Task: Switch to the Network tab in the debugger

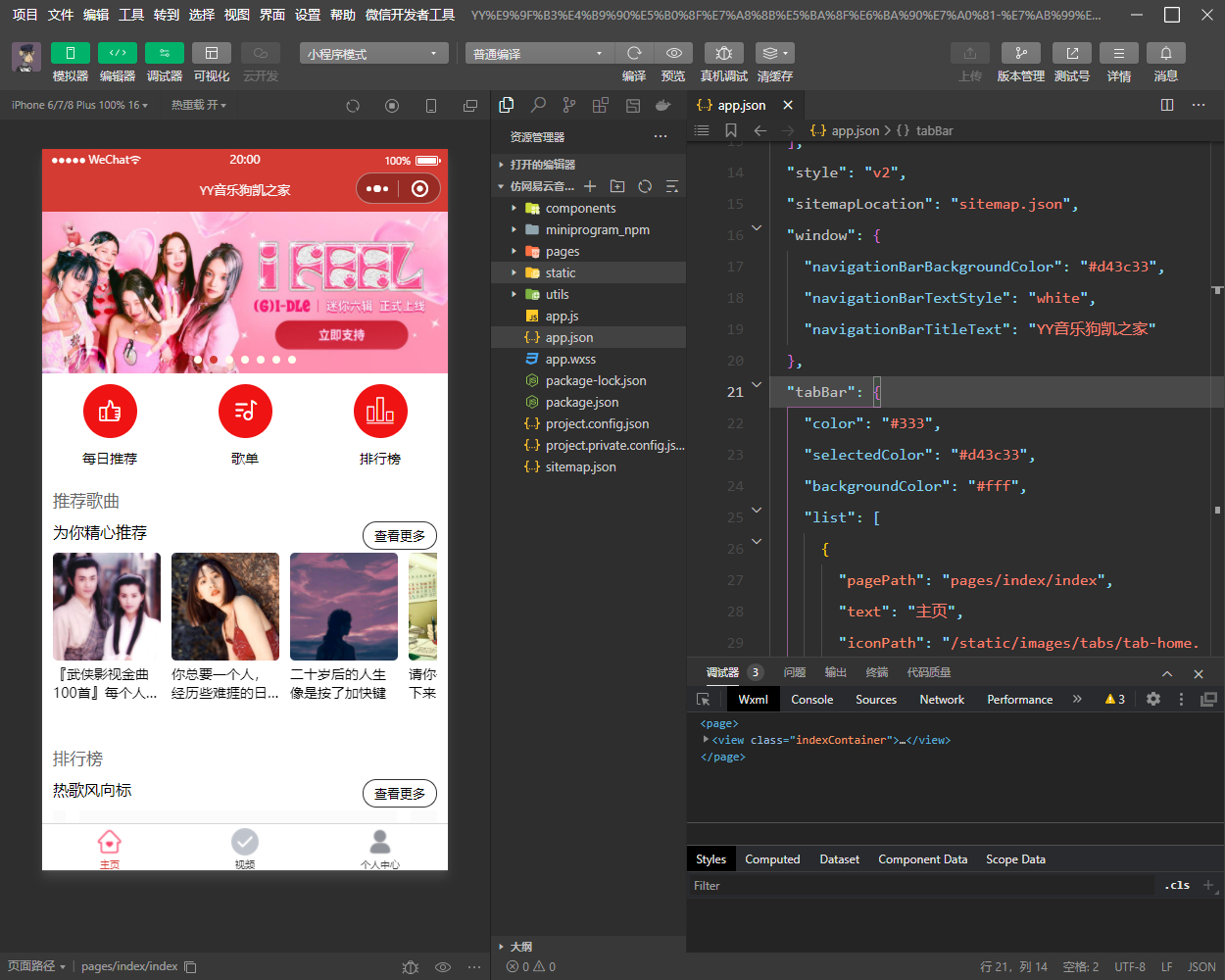Action: point(942,700)
